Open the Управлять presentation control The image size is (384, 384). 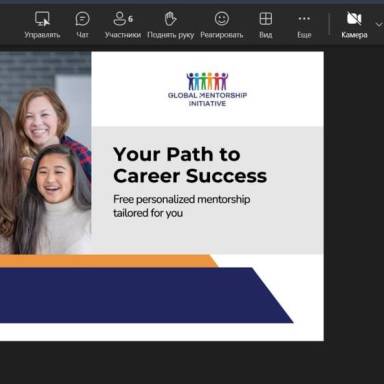coord(42,25)
